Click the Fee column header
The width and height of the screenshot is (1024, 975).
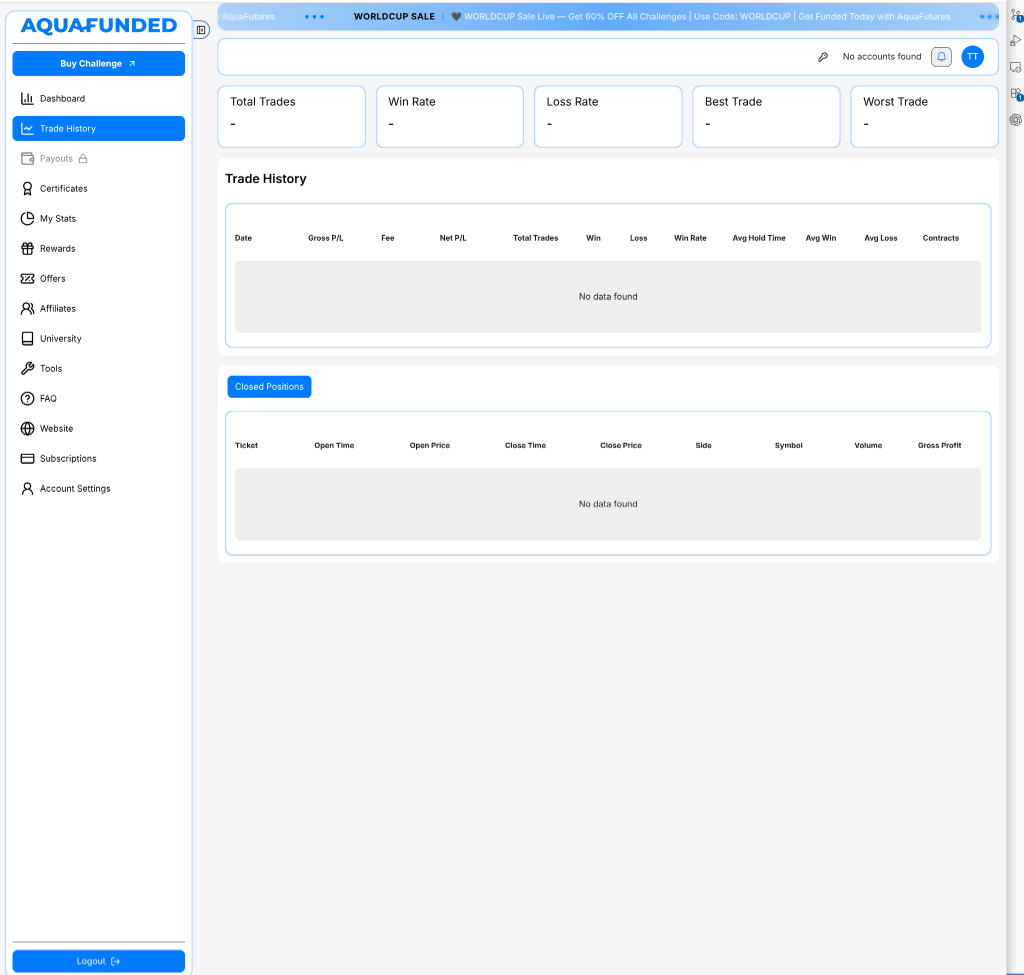[x=388, y=238]
